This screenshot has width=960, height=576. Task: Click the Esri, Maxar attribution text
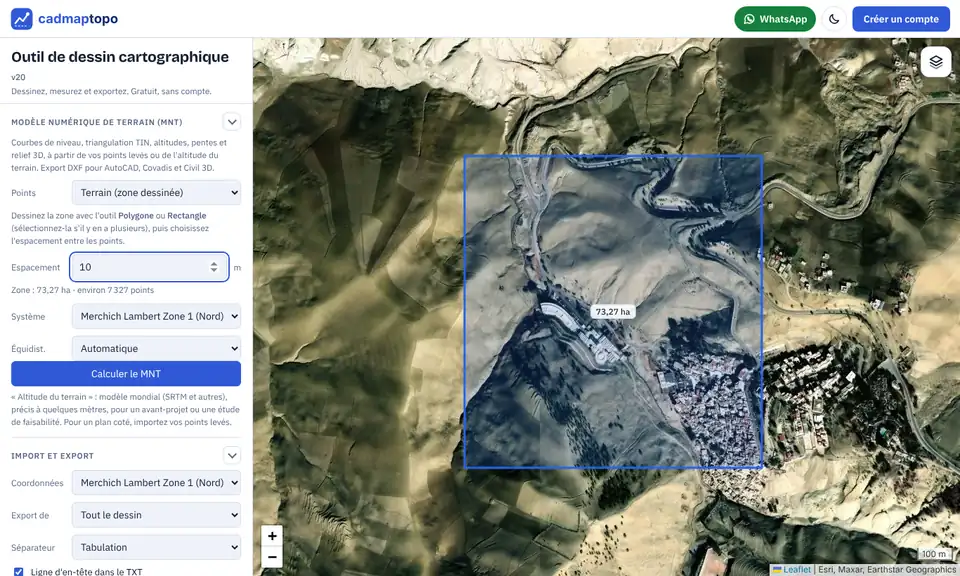[887, 570]
